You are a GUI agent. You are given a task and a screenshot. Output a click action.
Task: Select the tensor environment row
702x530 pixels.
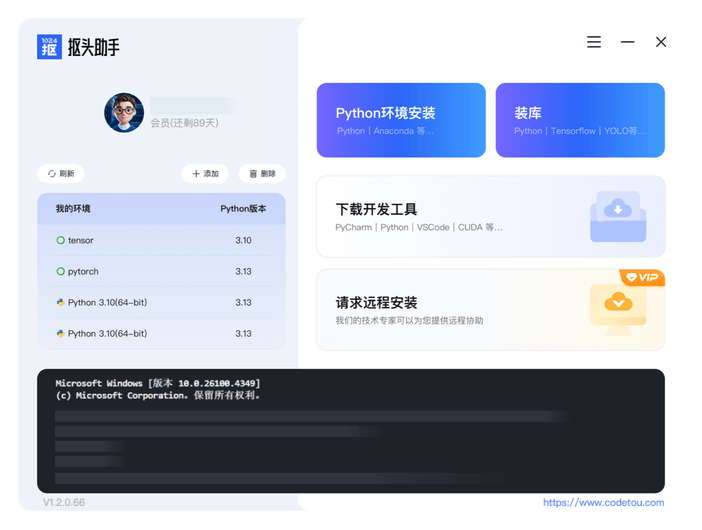161,240
